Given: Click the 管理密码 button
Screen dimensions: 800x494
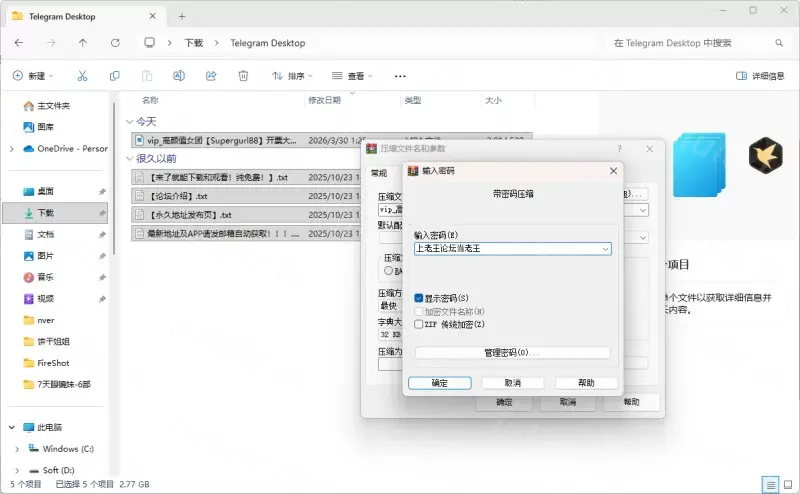Looking at the screenshot, I should tap(512, 353).
